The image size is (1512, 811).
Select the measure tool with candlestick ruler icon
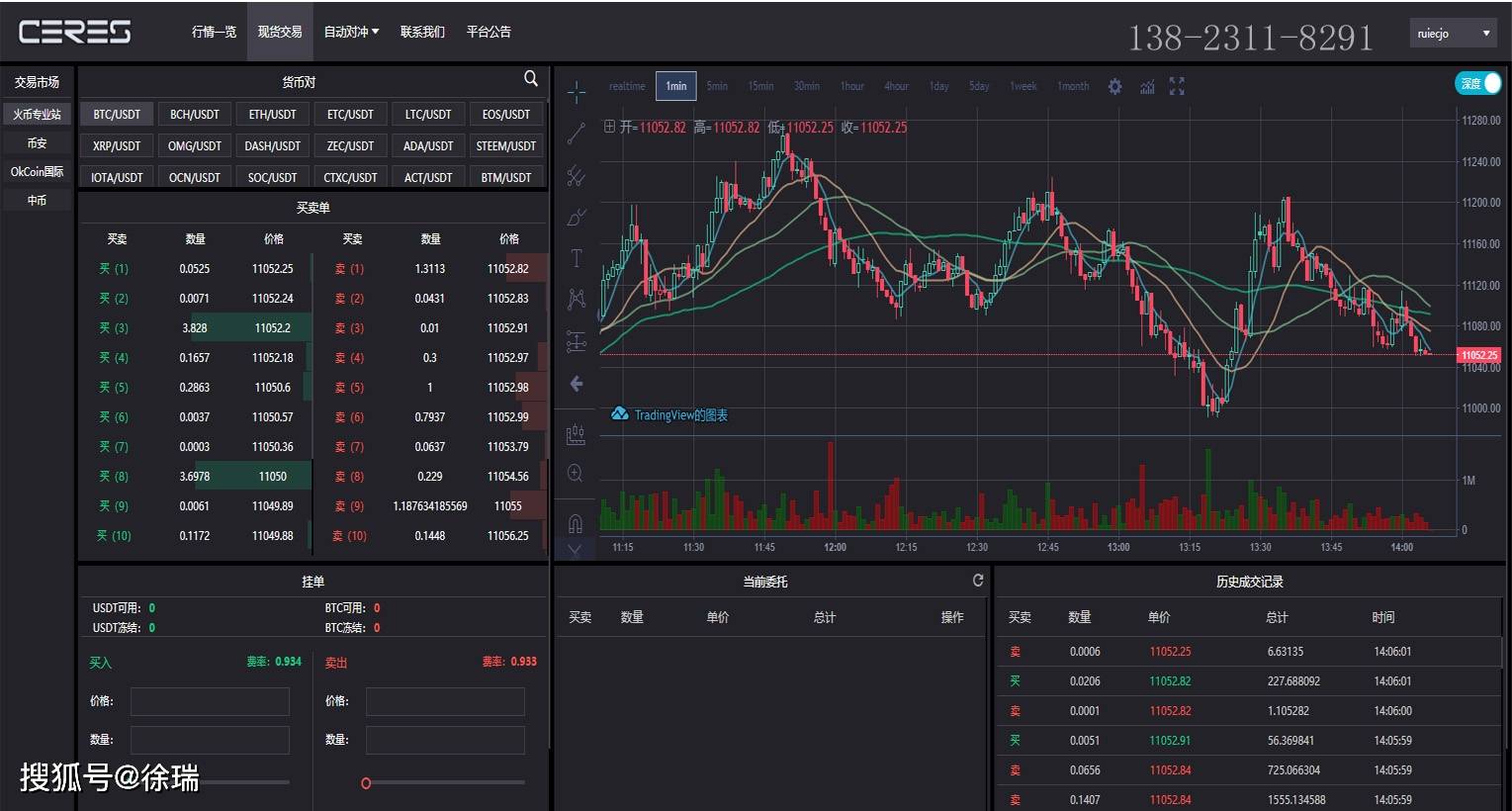pyautogui.click(x=576, y=434)
